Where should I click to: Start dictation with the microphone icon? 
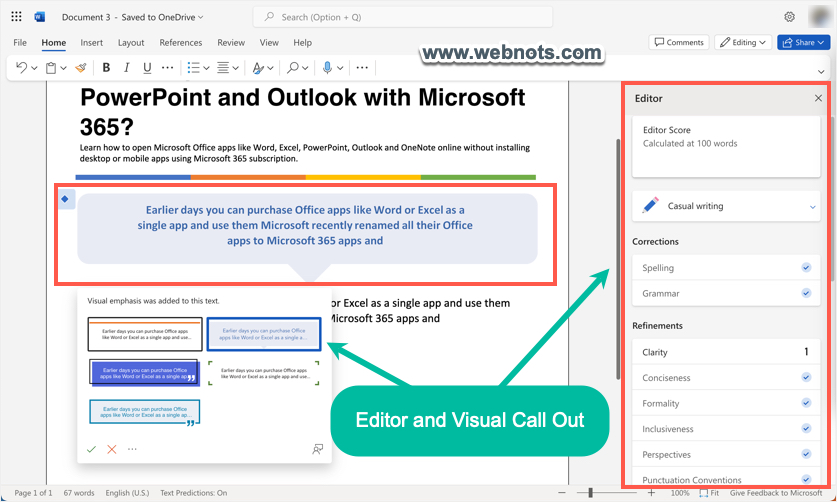coord(327,68)
